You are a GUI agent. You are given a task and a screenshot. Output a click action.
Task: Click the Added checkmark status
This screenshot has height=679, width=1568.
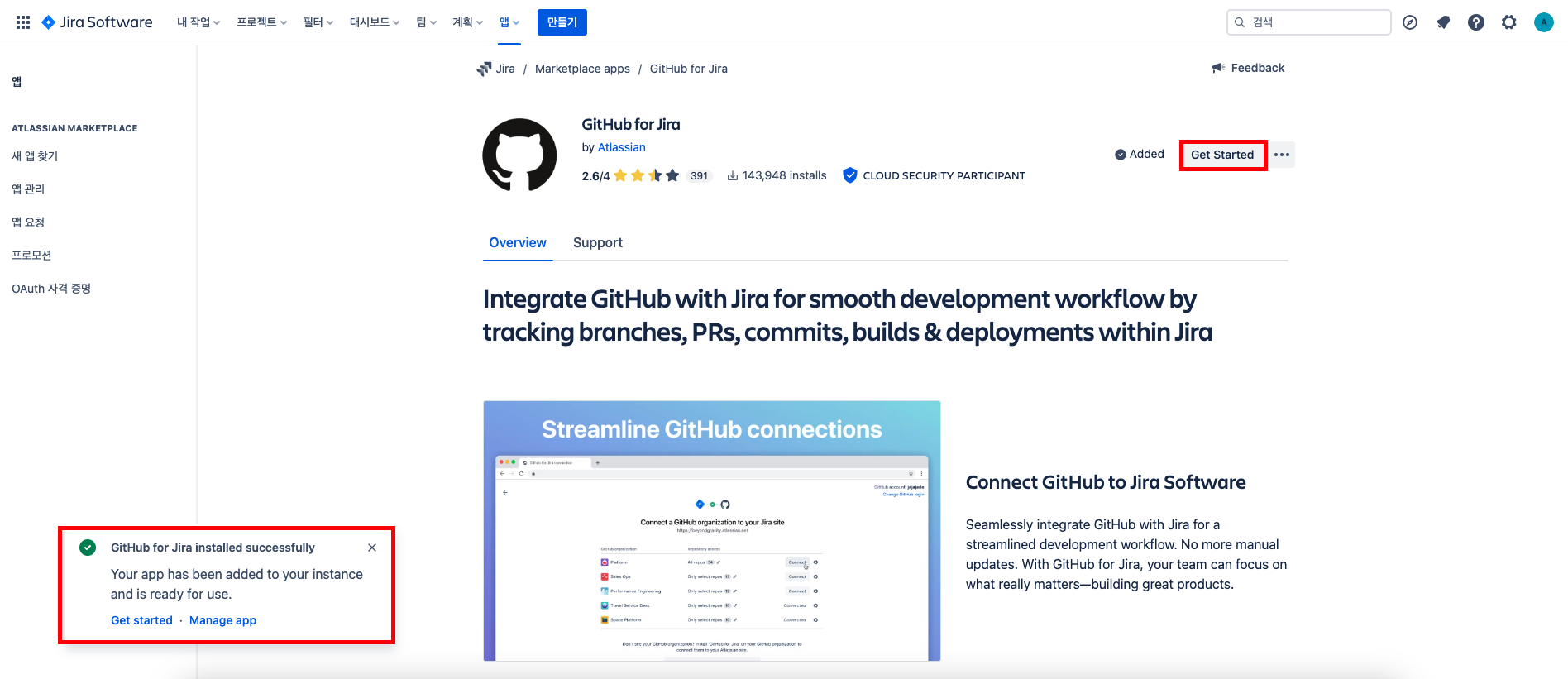click(1139, 154)
